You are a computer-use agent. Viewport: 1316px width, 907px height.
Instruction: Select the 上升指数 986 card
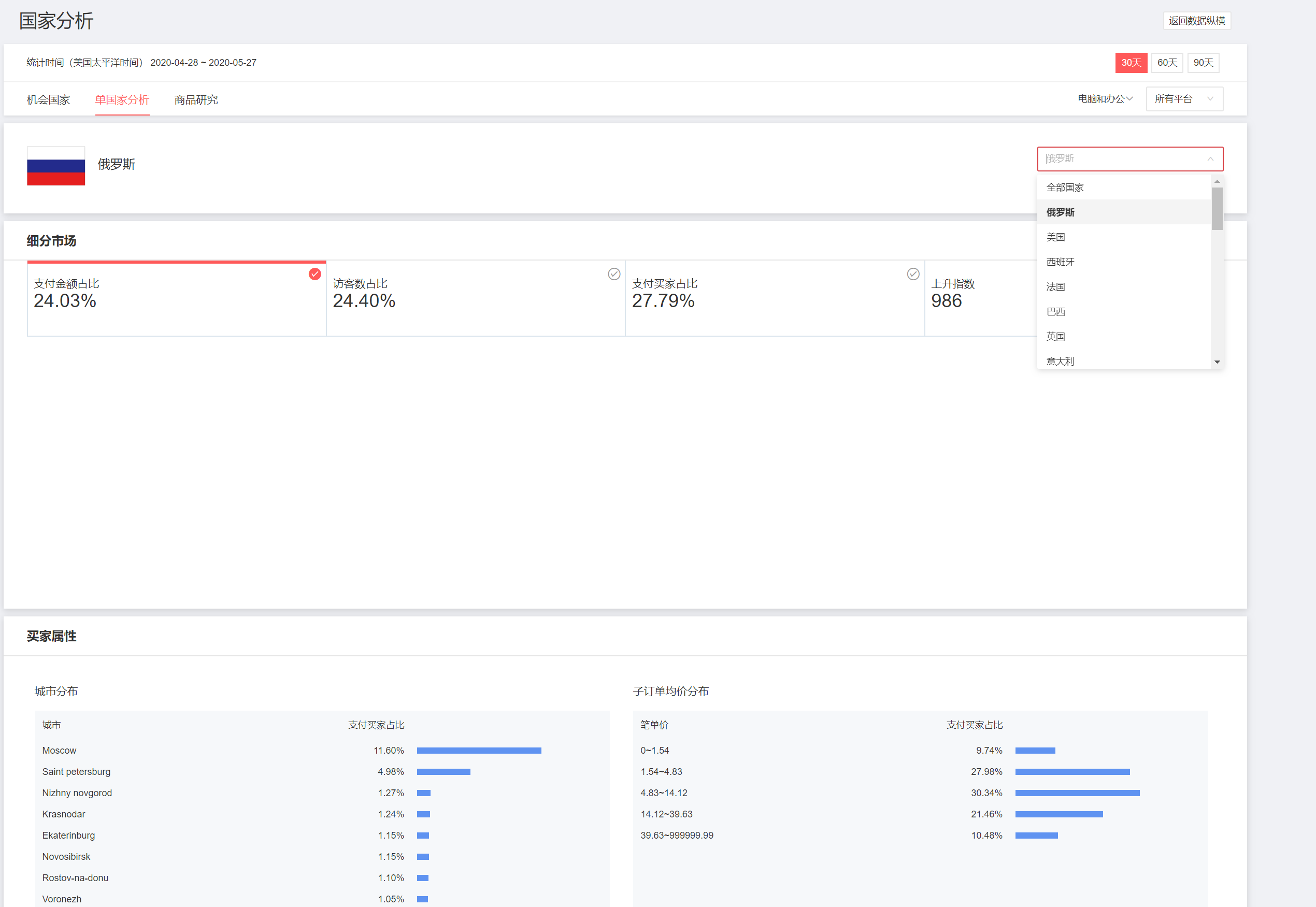[x=981, y=298]
